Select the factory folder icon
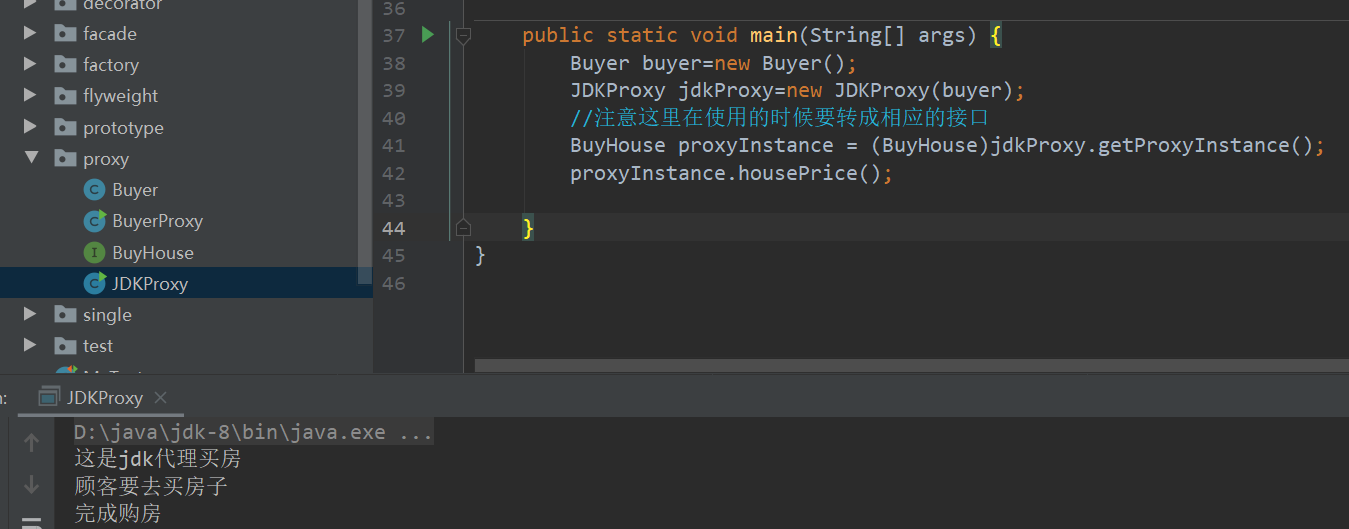The width and height of the screenshot is (1349, 529). pyautogui.click(x=65, y=64)
